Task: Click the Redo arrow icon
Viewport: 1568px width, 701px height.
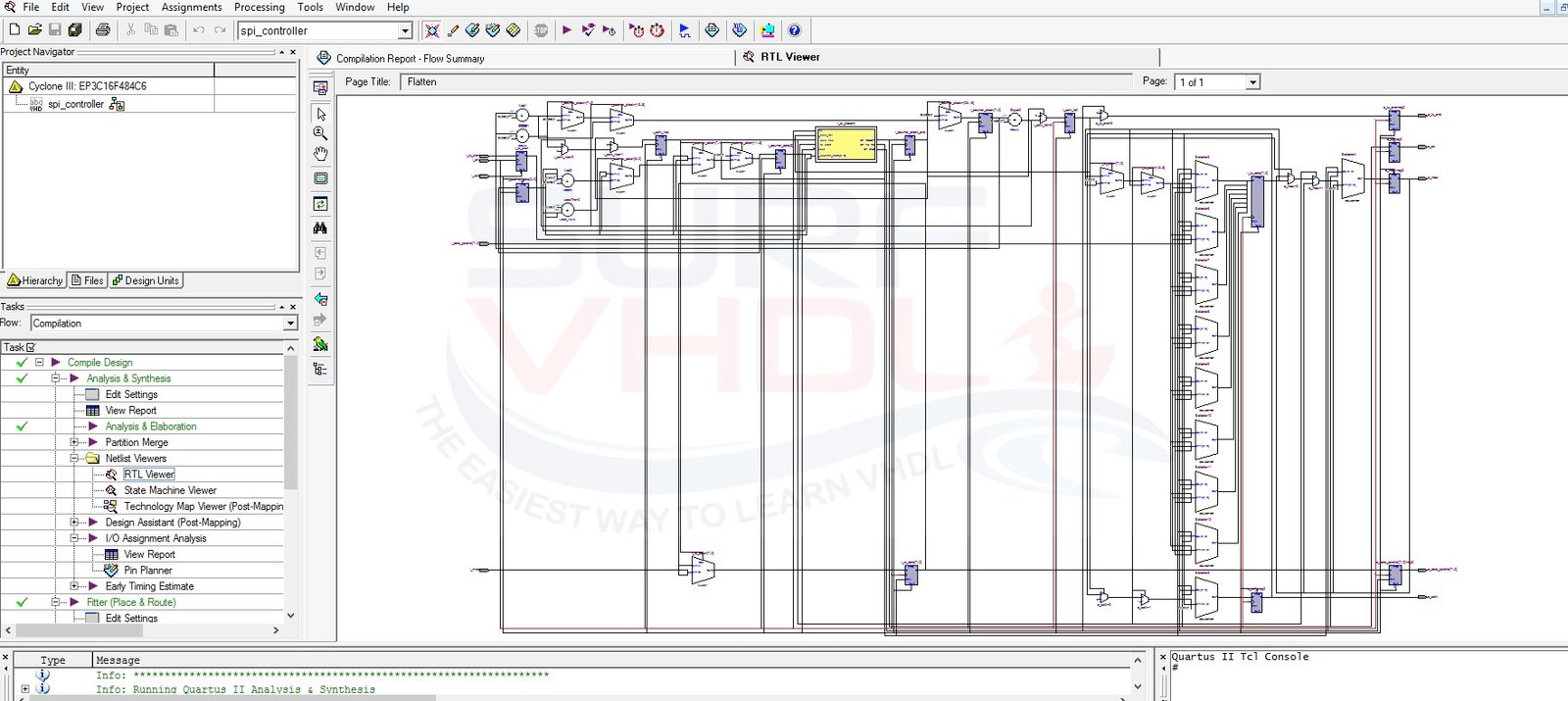Action: tap(220, 30)
